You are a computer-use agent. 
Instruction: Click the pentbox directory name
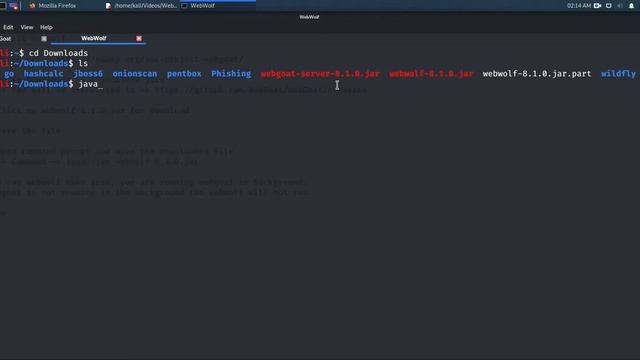[184, 74]
